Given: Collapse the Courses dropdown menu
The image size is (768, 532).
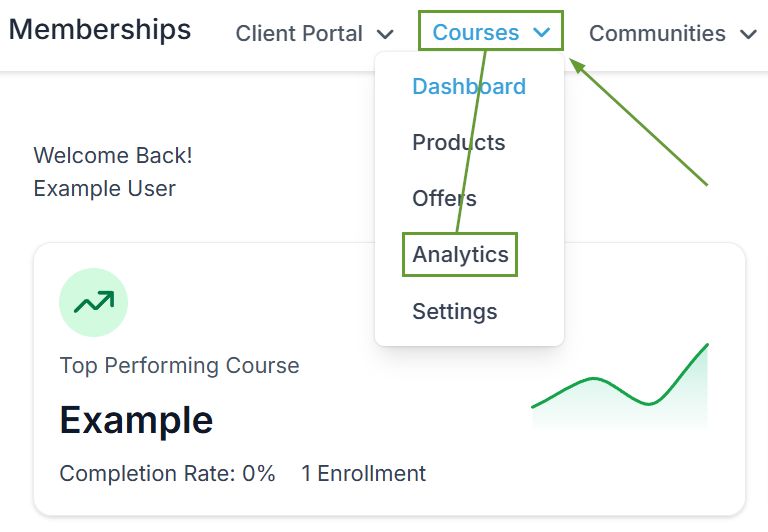Looking at the screenshot, I should click(x=491, y=32).
